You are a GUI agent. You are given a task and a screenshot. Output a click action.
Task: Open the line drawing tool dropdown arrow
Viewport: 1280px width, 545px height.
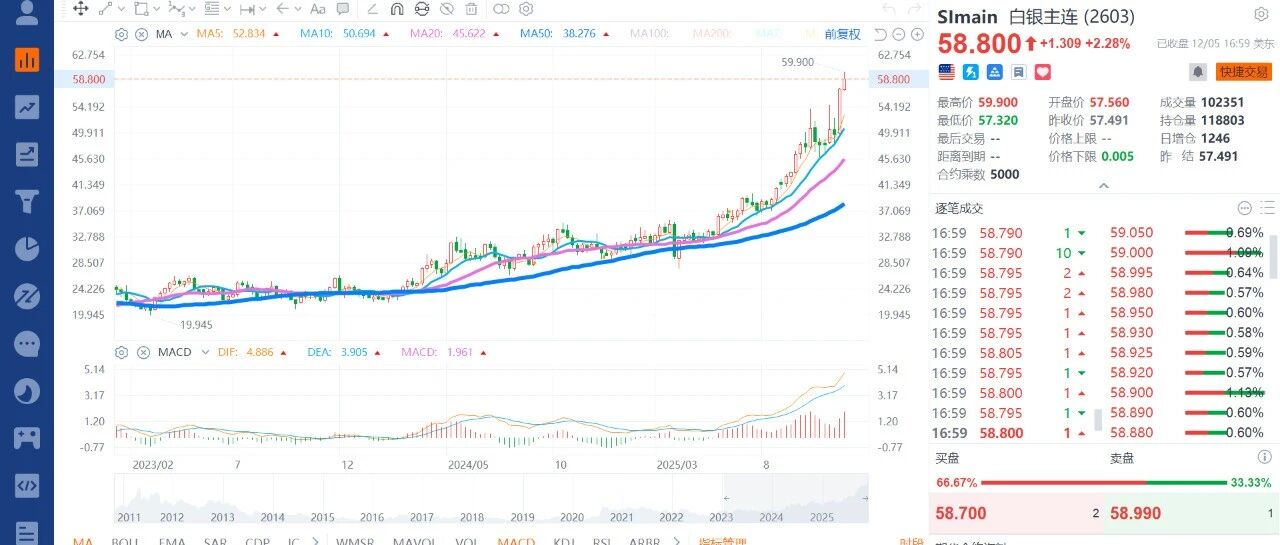tap(119, 9)
